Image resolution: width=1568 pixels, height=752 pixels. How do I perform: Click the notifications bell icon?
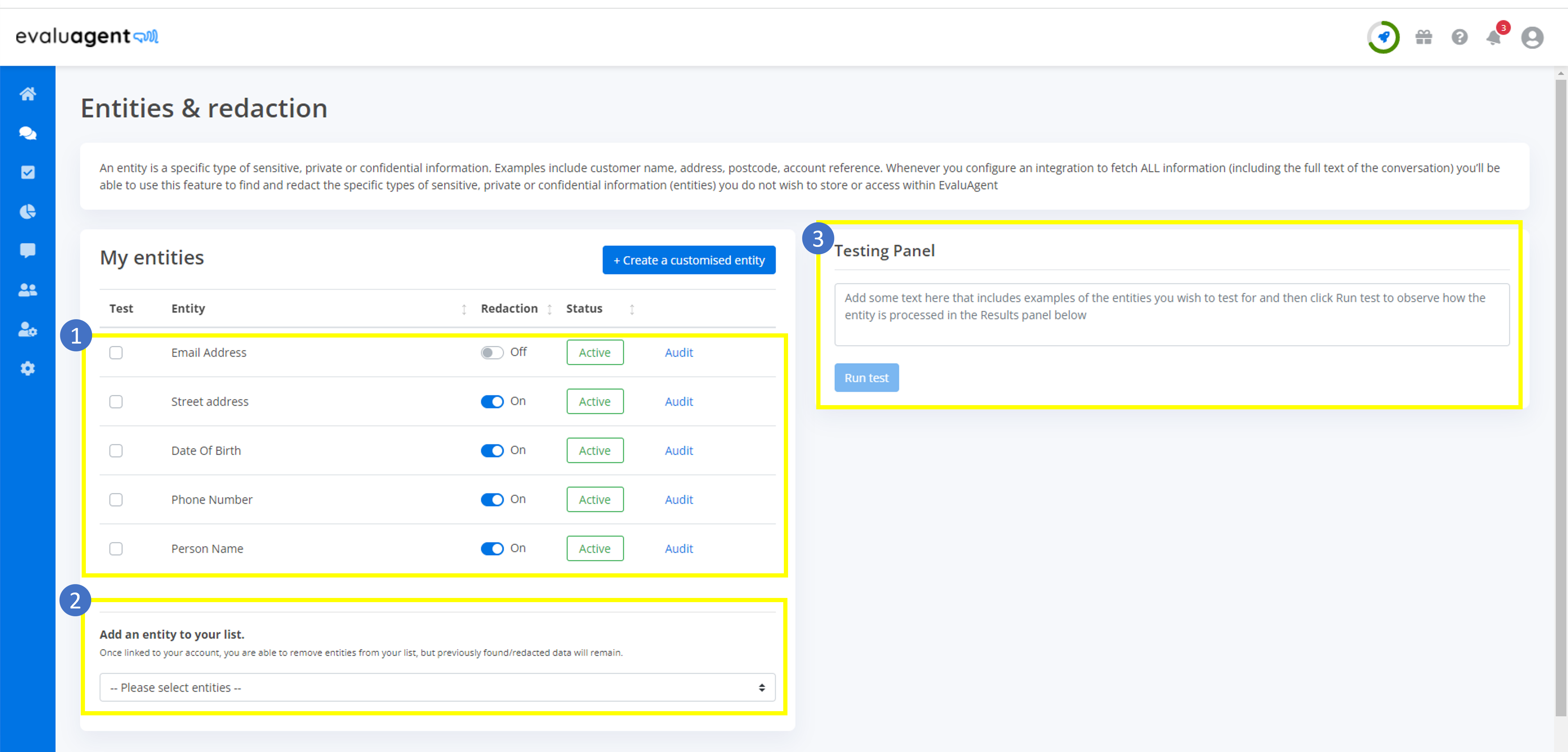(1494, 38)
